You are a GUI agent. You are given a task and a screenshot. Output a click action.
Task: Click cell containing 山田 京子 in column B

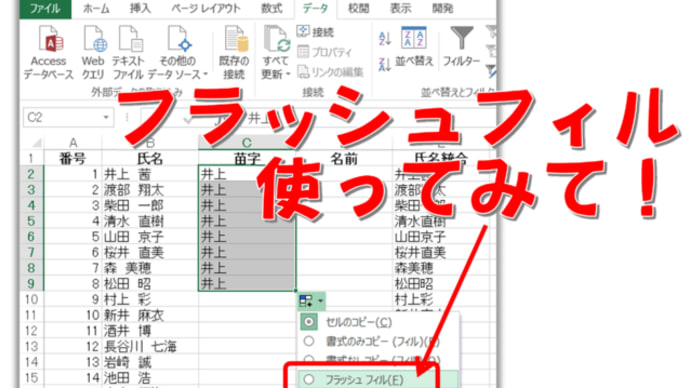[x=150, y=237]
